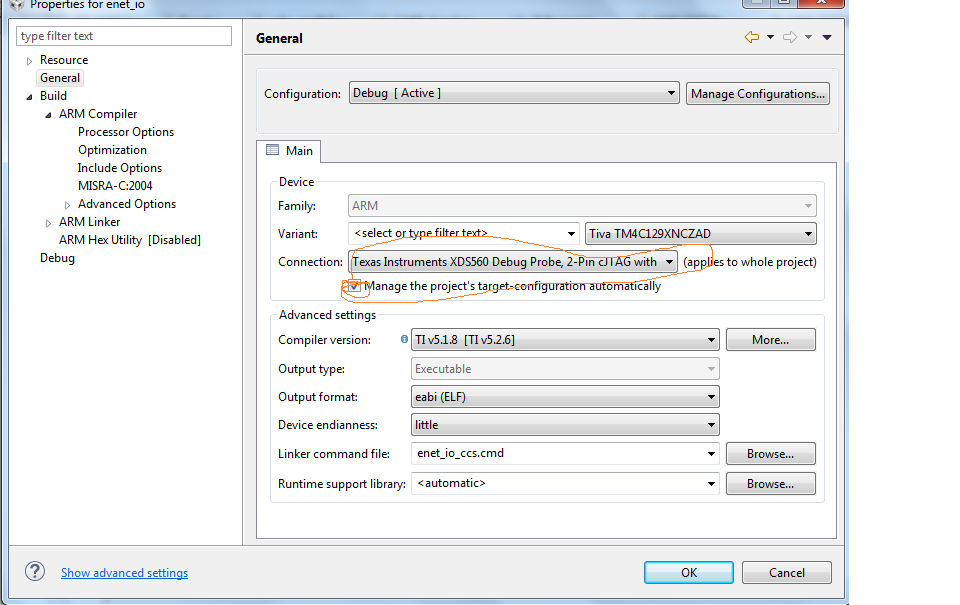960x605 pixels.
Task: Click the back navigation arrow icon
Action: (x=752, y=37)
